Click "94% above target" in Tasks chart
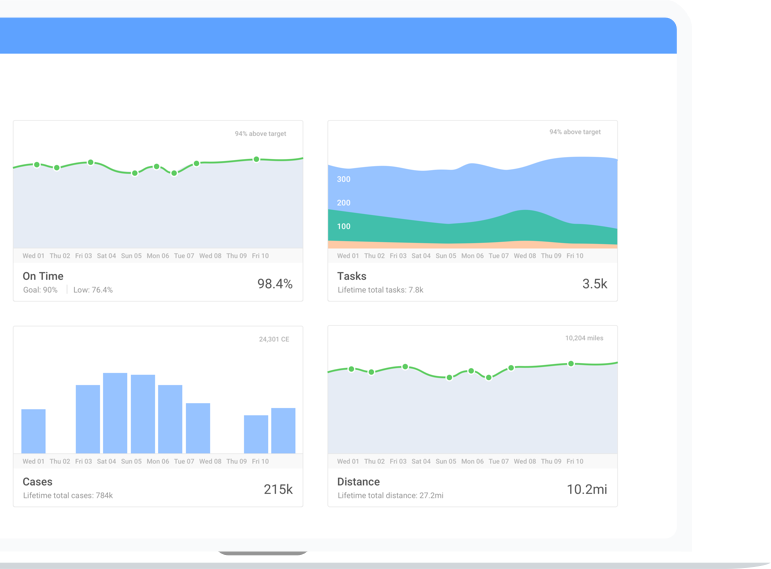 click(575, 132)
